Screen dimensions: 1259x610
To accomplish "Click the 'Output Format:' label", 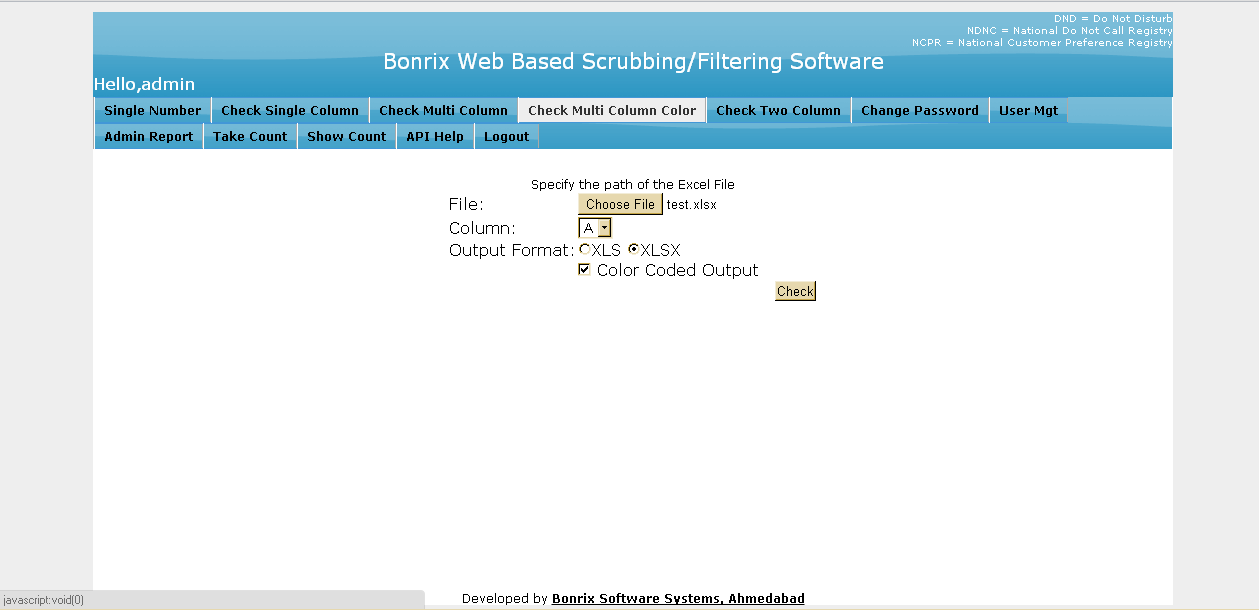I will 512,250.
